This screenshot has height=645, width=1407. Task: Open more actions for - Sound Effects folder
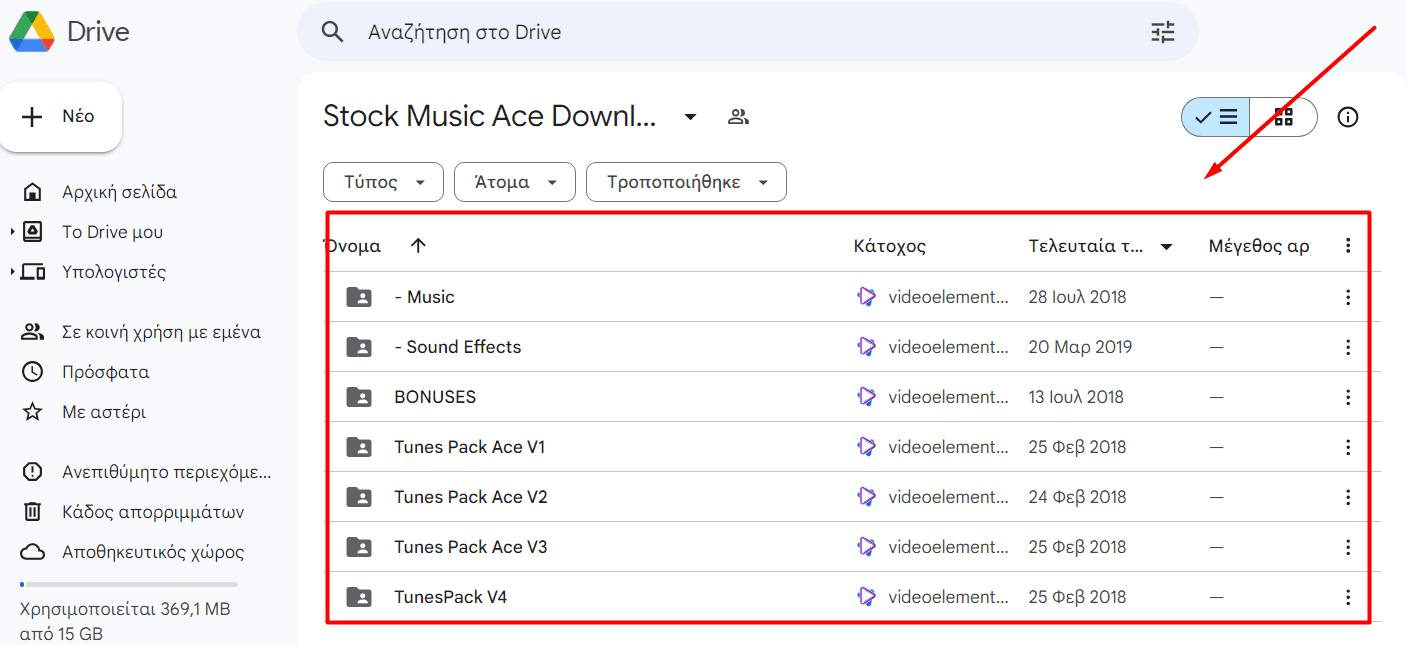click(x=1348, y=347)
